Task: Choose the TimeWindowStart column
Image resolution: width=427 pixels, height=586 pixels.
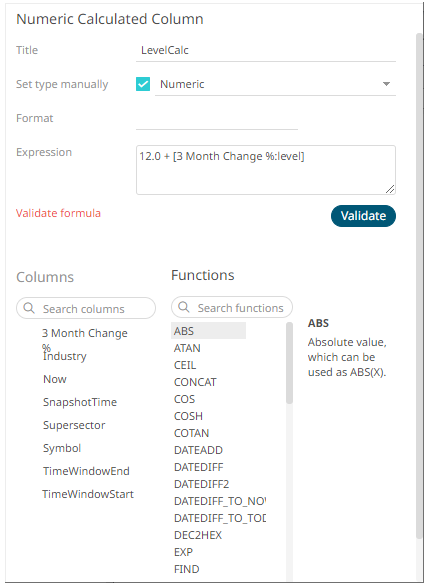Action: tap(88, 494)
